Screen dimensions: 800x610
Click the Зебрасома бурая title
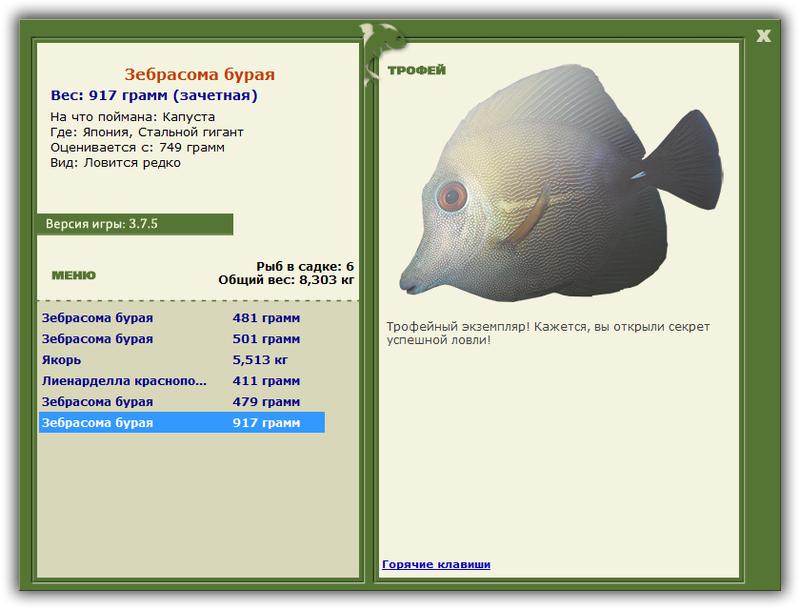point(199,74)
